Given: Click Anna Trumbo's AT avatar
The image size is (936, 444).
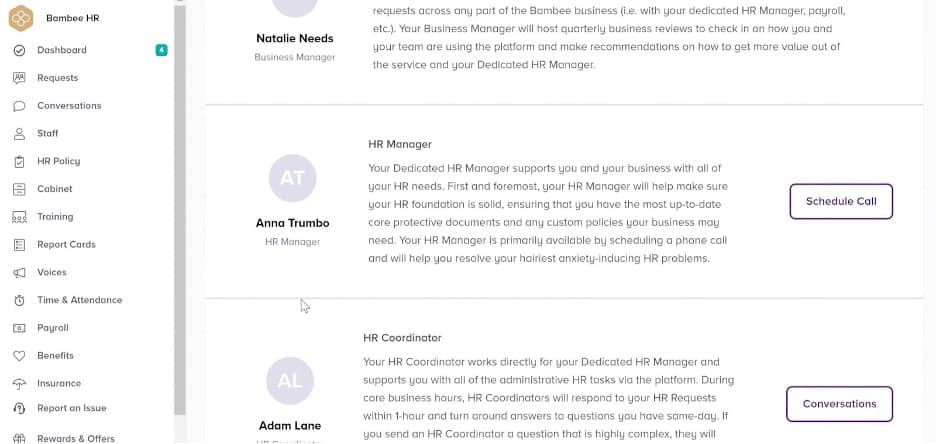Looking at the screenshot, I should [292, 179].
